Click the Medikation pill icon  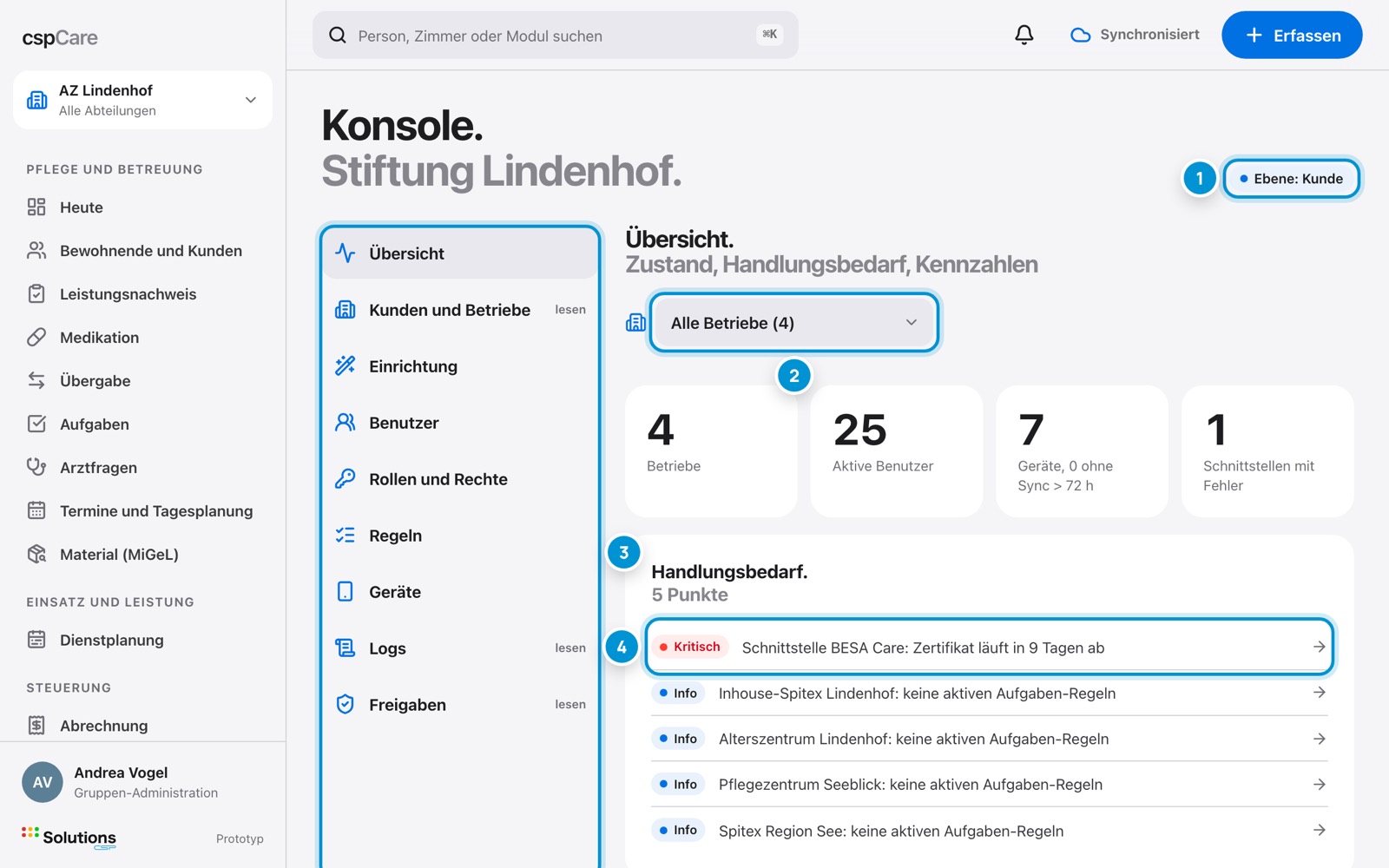pos(36,337)
